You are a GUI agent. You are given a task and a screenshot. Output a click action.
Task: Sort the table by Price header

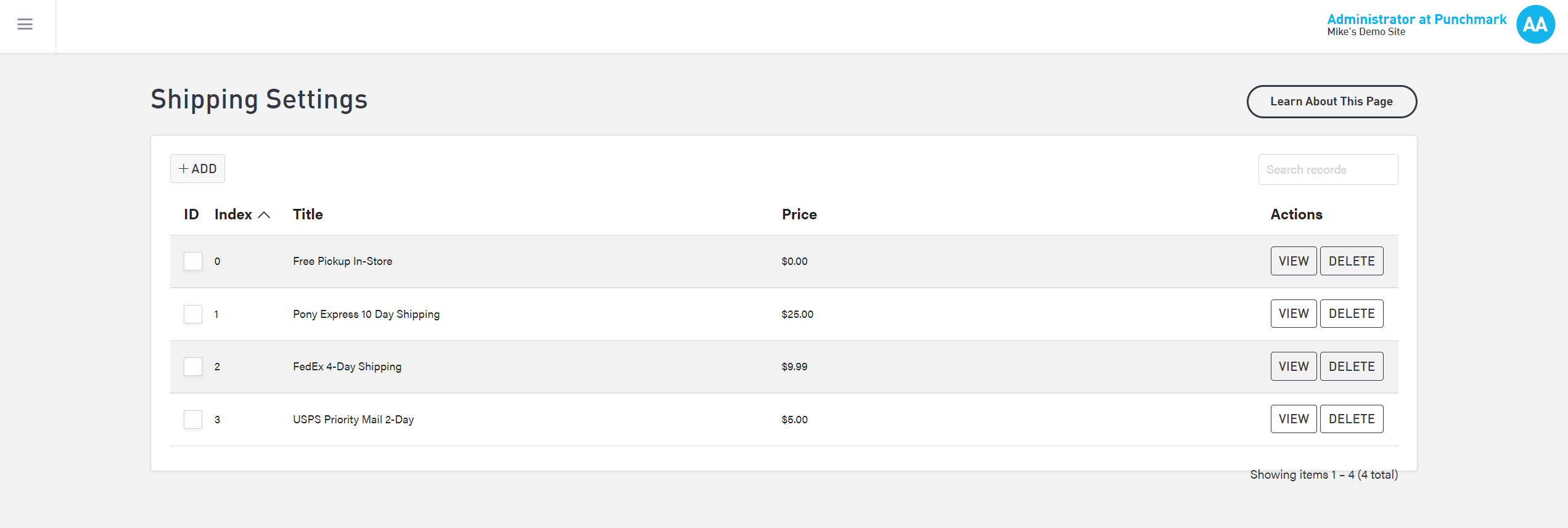point(799,214)
